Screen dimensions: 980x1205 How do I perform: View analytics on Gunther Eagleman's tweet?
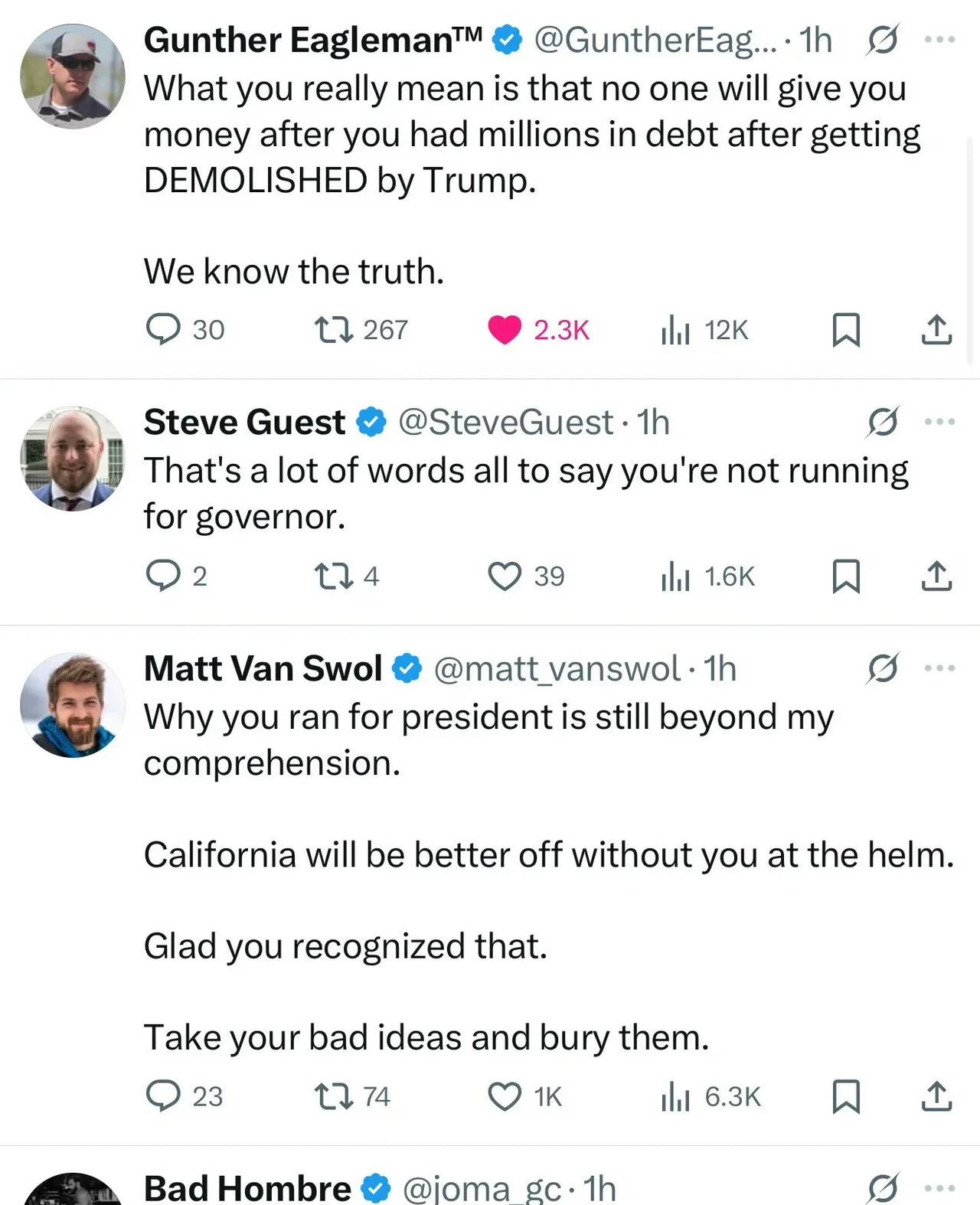click(x=675, y=330)
